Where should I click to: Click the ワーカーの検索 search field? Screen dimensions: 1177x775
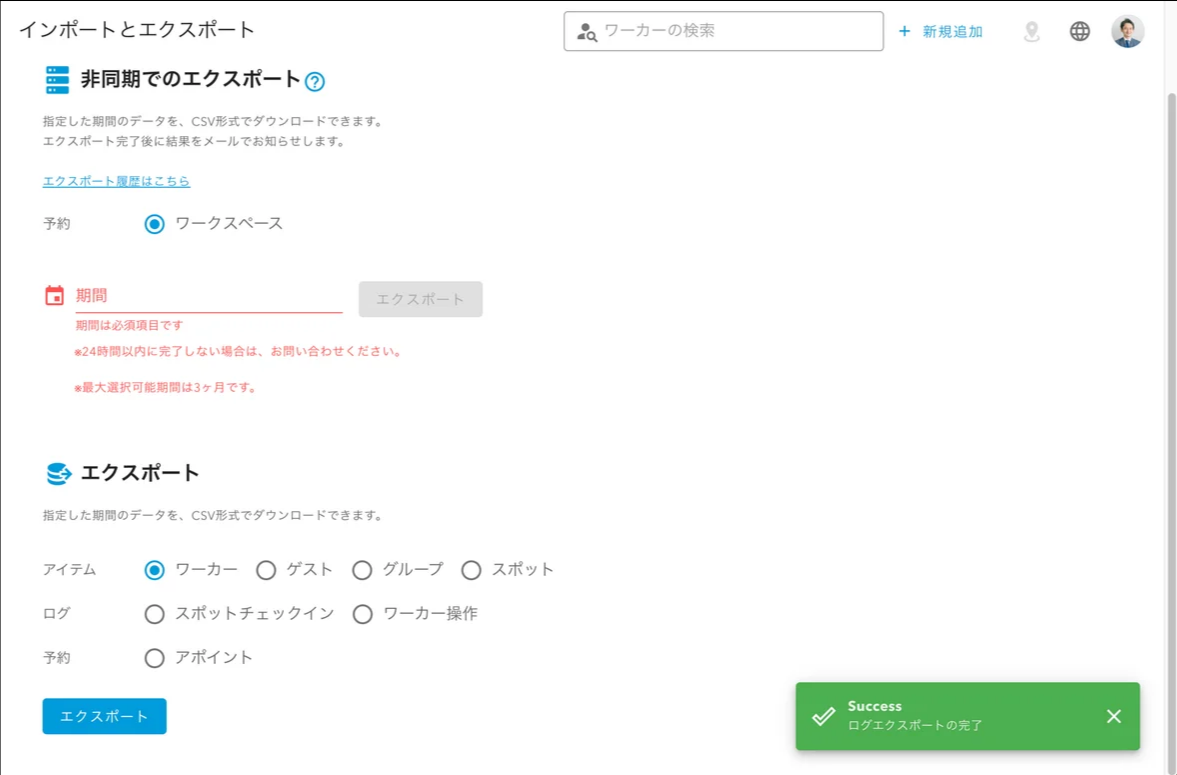[724, 31]
